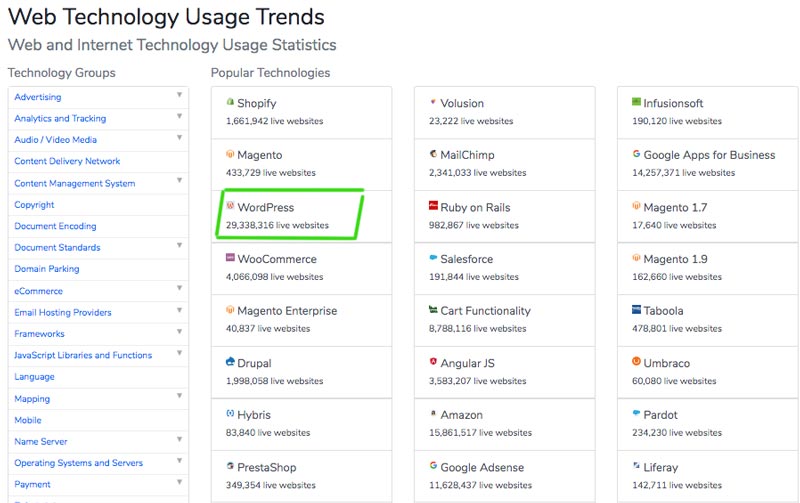The width and height of the screenshot is (800, 503).
Task: Open the WooCommerce technology link
Action: click(x=277, y=259)
